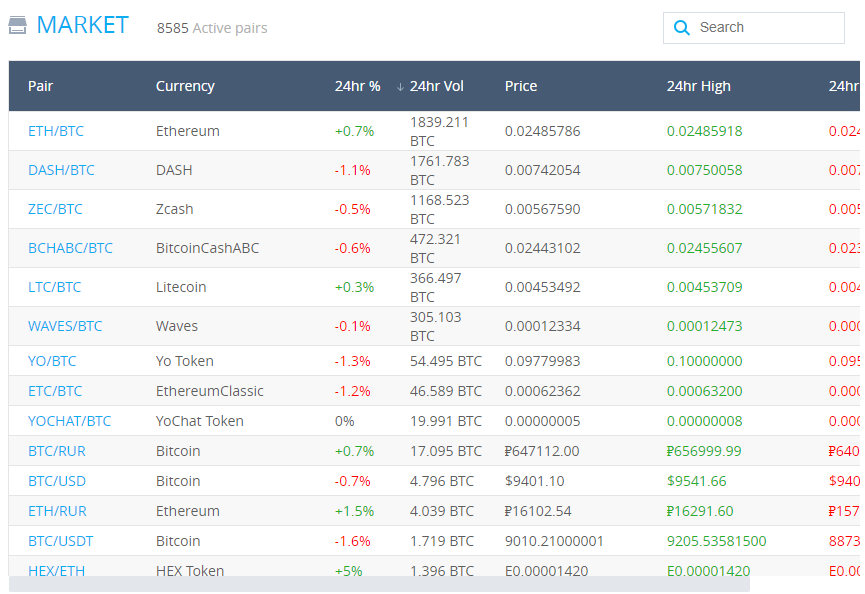Click the sort arrow beside 24hr Vol
865x594 pixels.
pyautogui.click(x=401, y=87)
